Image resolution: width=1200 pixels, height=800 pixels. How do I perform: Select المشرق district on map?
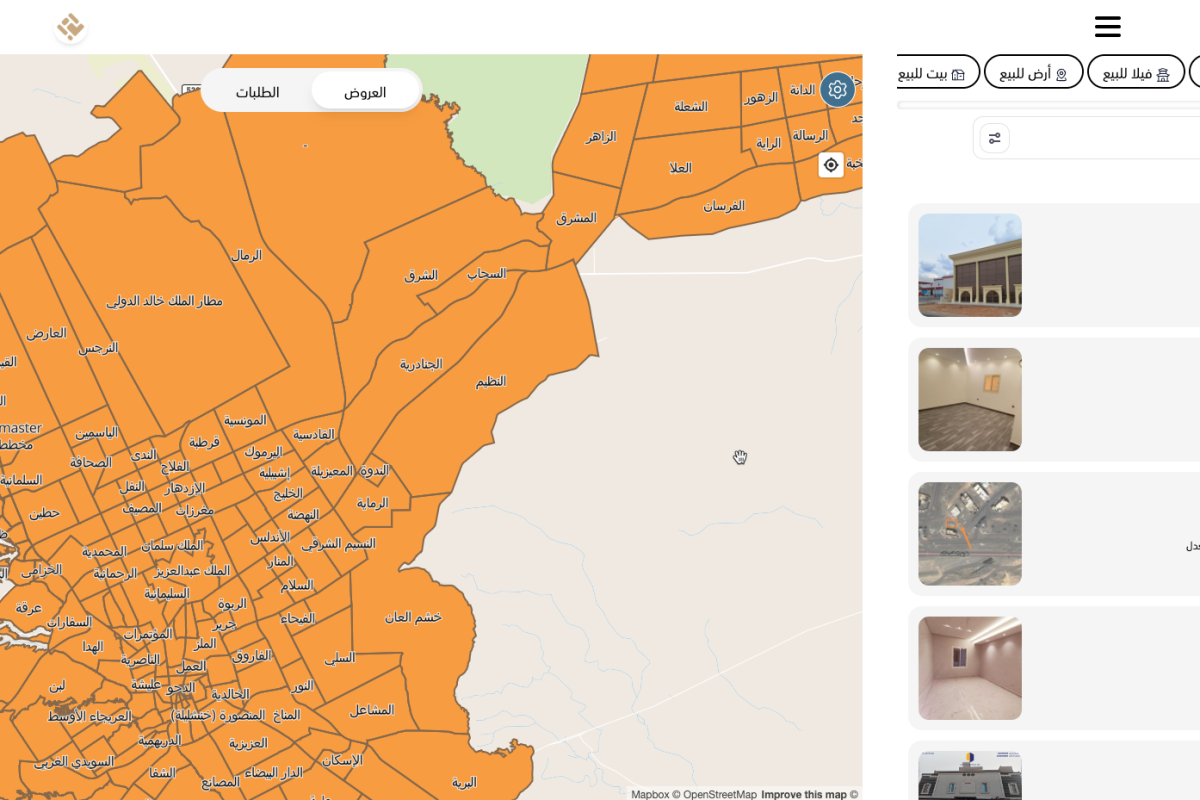click(x=577, y=217)
